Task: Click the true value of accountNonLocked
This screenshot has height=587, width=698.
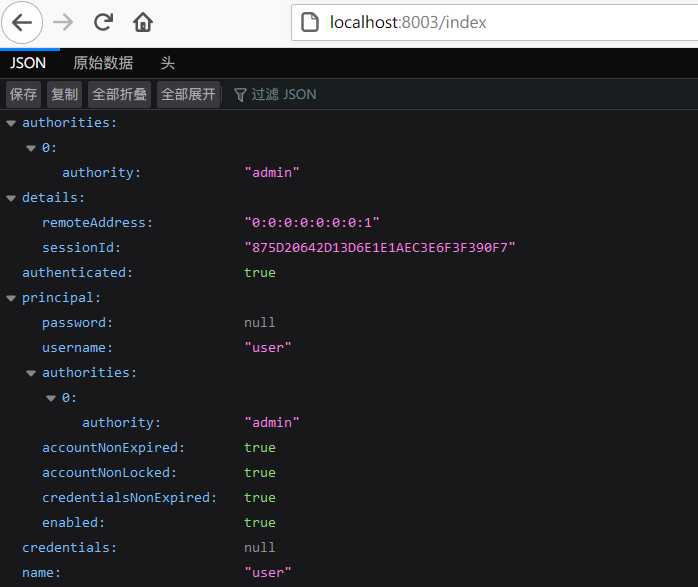Action: [260, 473]
